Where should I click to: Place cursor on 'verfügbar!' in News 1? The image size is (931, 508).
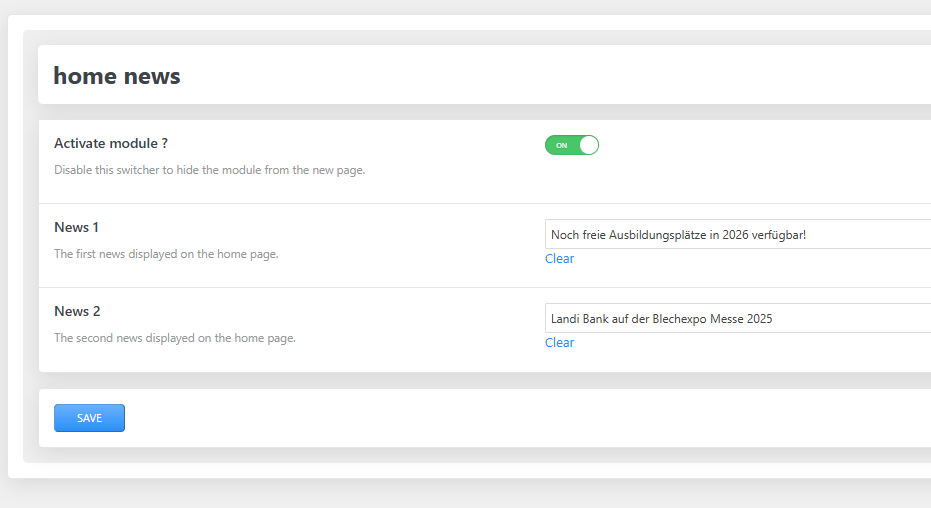(x=777, y=235)
